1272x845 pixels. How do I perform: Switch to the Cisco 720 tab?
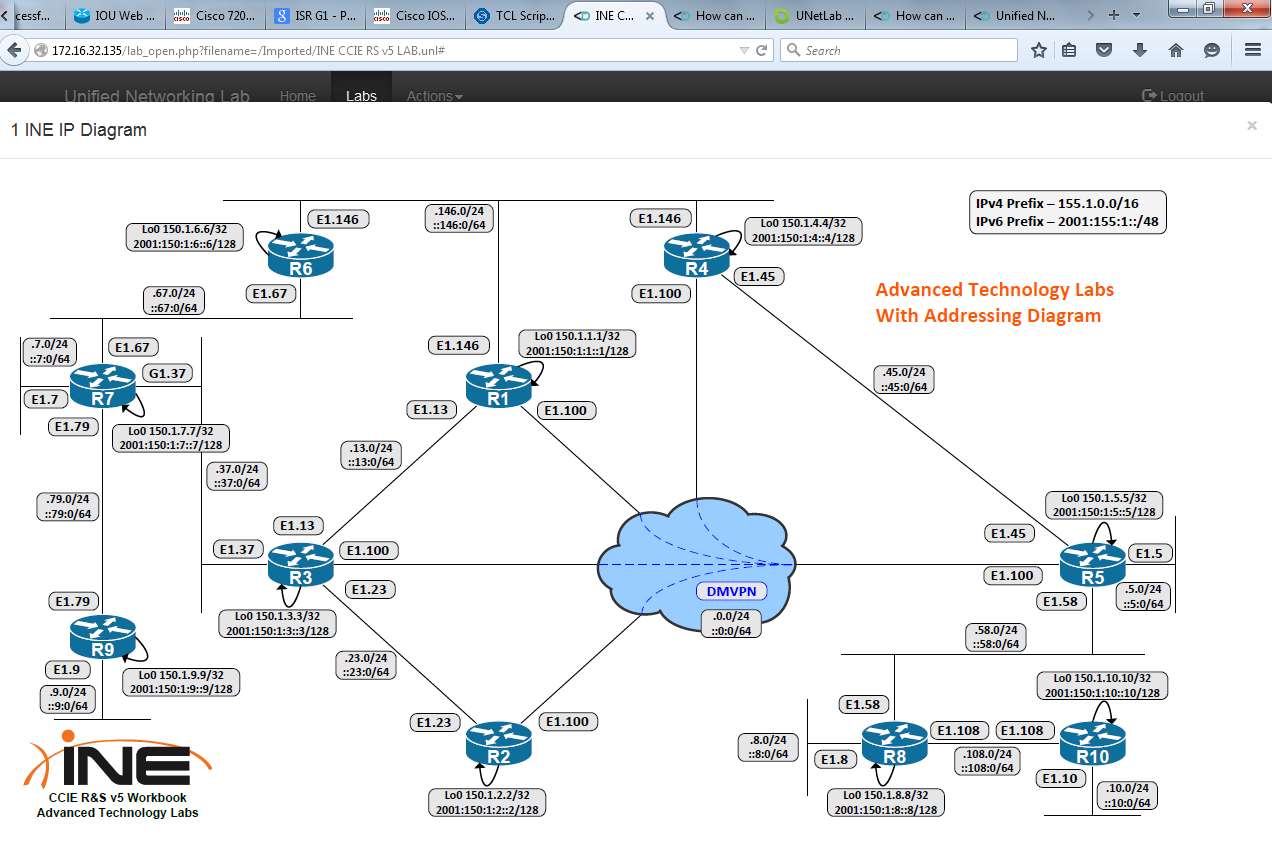coord(215,16)
